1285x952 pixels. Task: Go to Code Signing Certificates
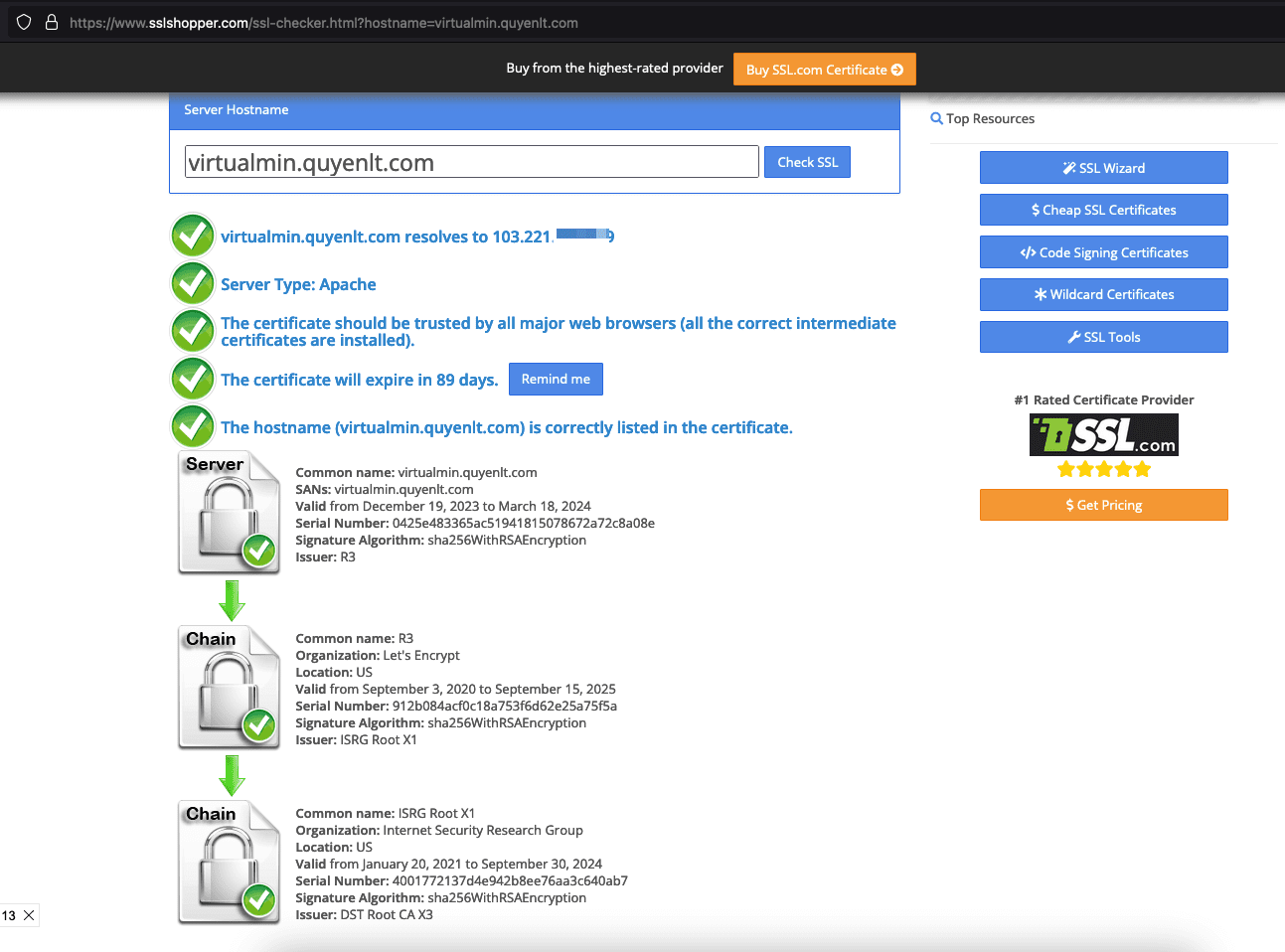1103,252
